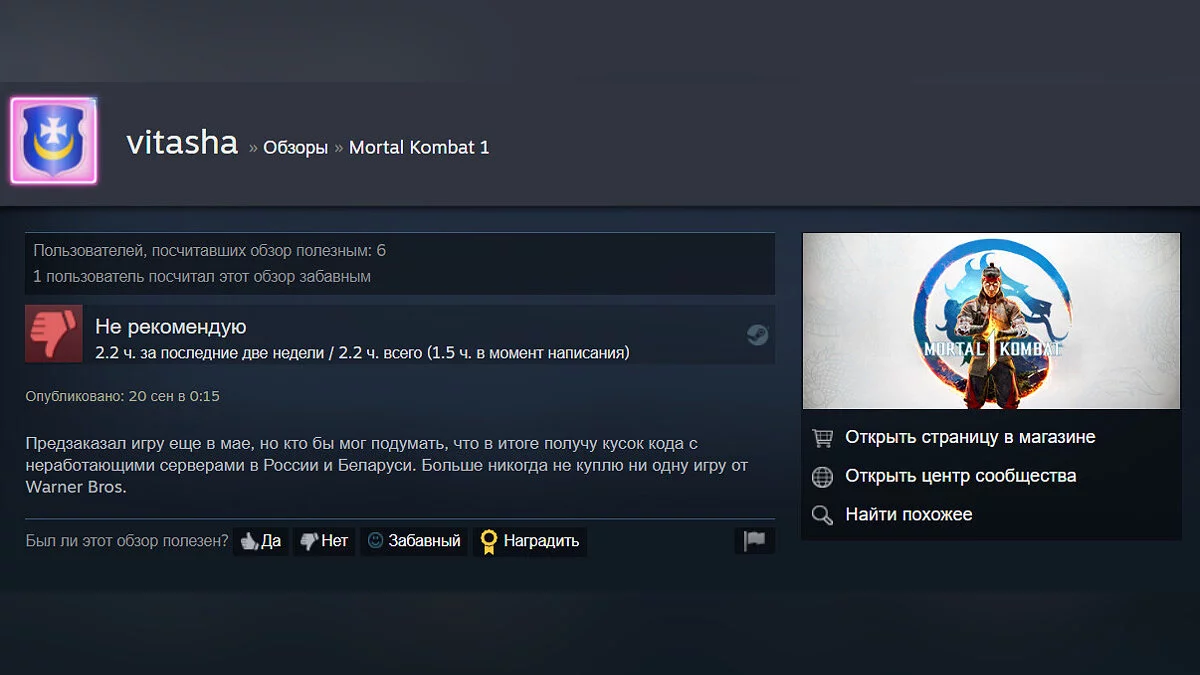Open the vitasha profile name link
The width and height of the screenshot is (1200, 675).
point(182,143)
